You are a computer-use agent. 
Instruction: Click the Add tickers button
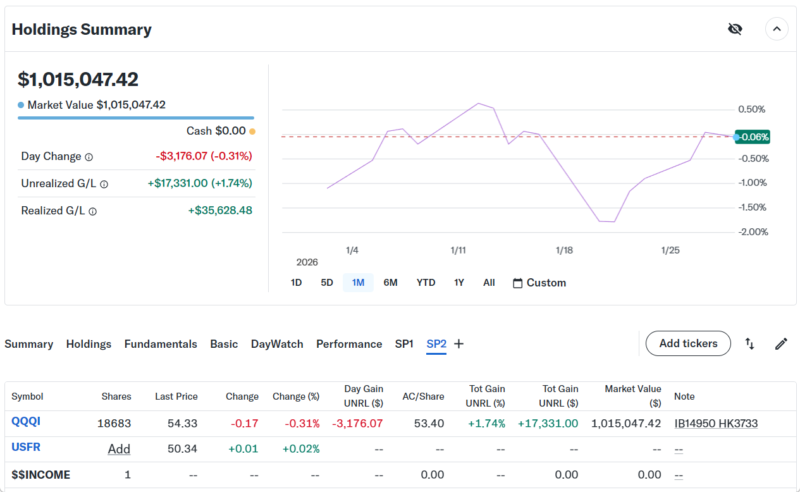pyautogui.click(x=688, y=344)
